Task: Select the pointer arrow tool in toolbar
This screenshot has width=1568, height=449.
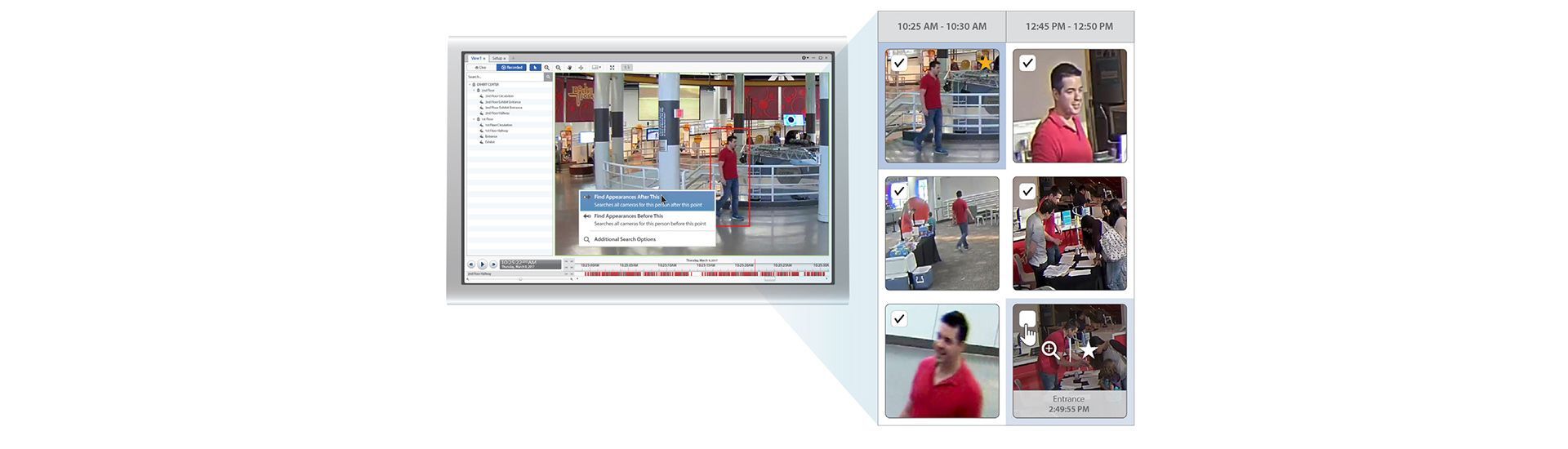Action: tap(535, 68)
